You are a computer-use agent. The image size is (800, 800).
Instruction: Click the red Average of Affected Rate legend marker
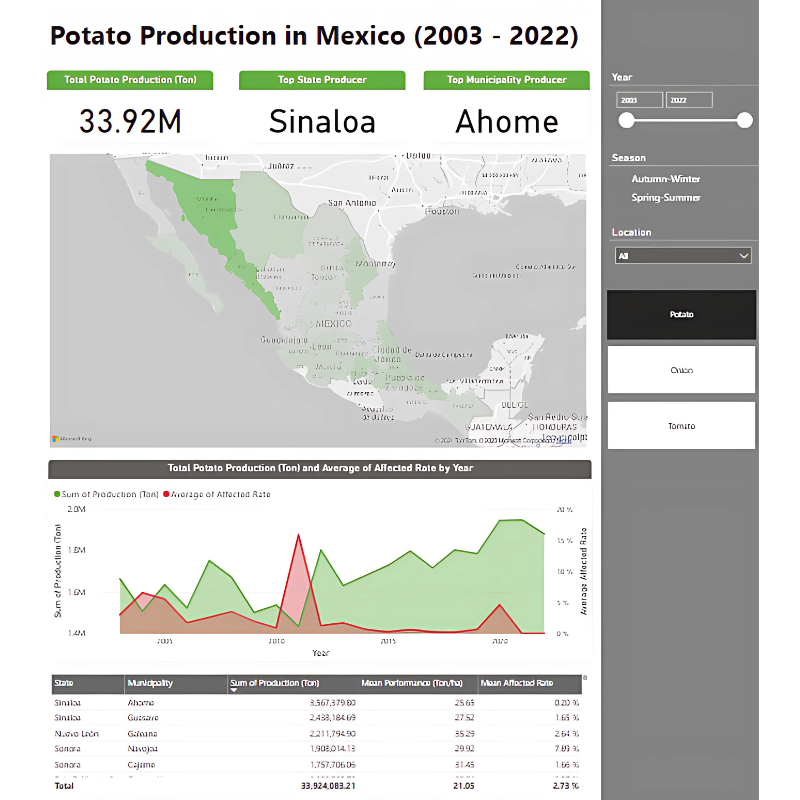pos(166,494)
